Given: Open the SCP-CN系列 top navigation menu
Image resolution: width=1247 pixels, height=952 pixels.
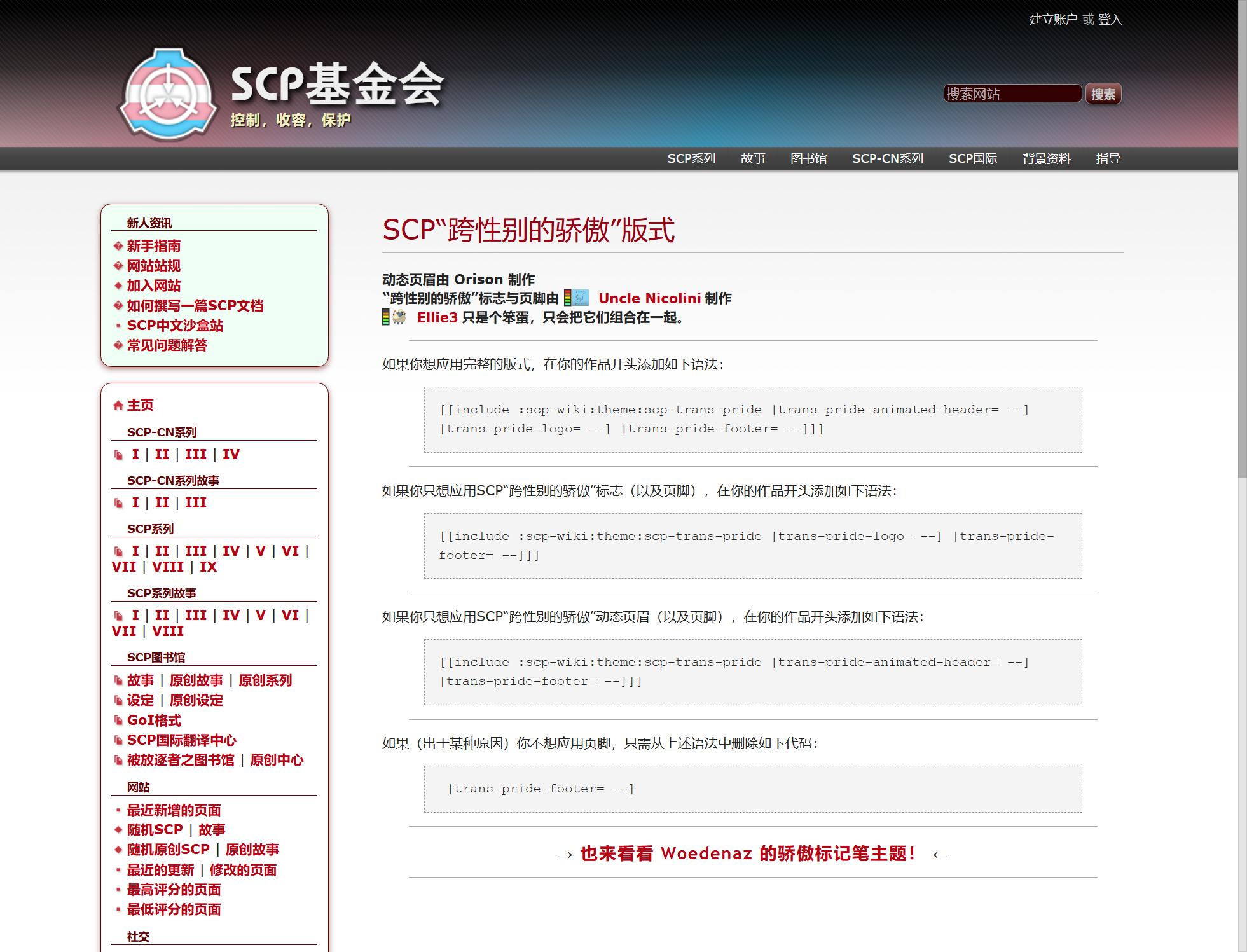Looking at the screenshot, I should click(x=887, y=158).
